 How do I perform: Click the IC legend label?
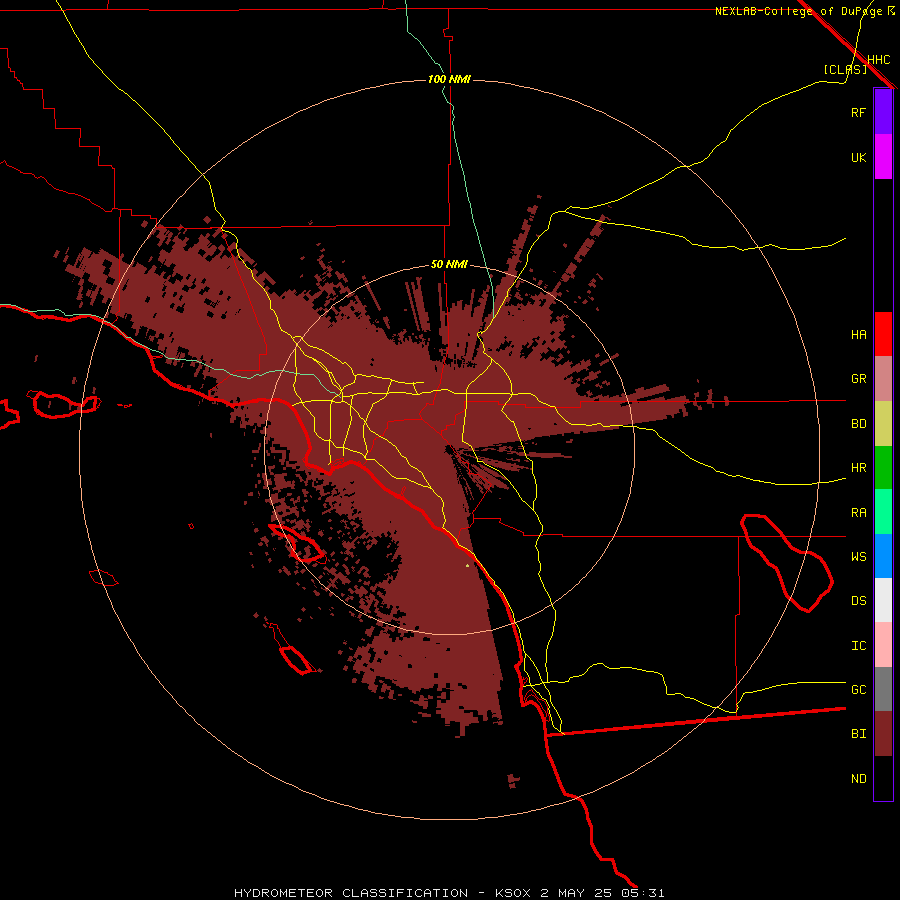pyautogui.click(x=858, y=646)
